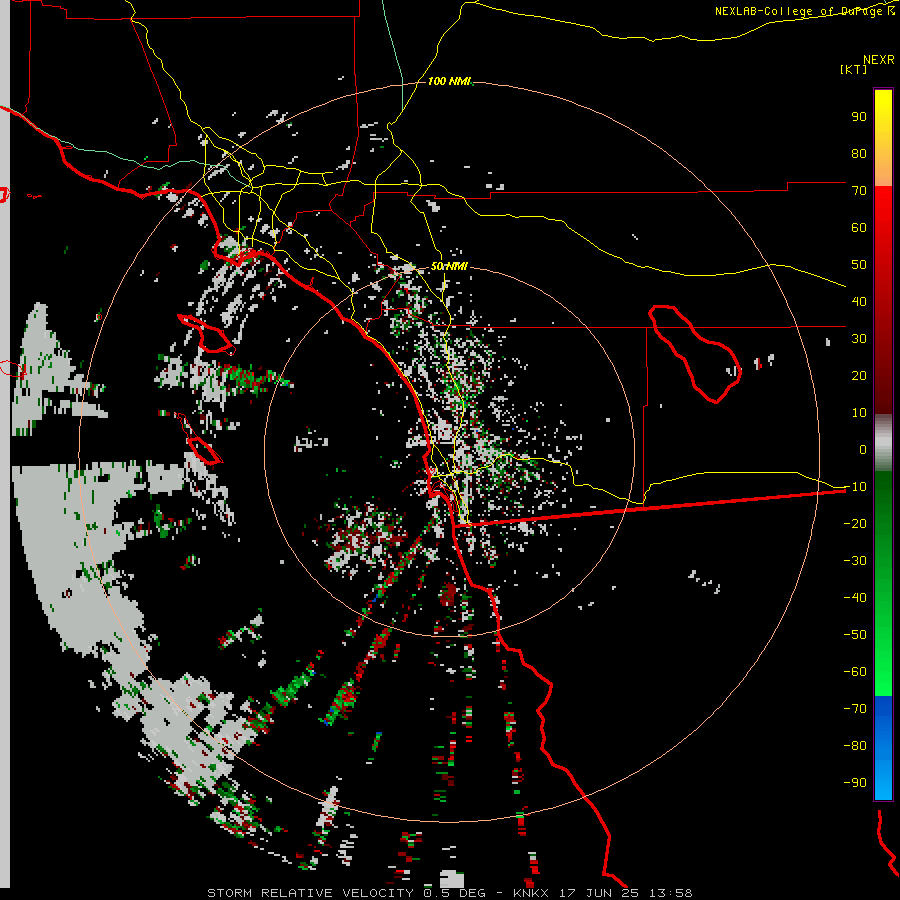Click the 70 tick label on the scale
This screenshot has width=900, height=900.
coord(859,191)
